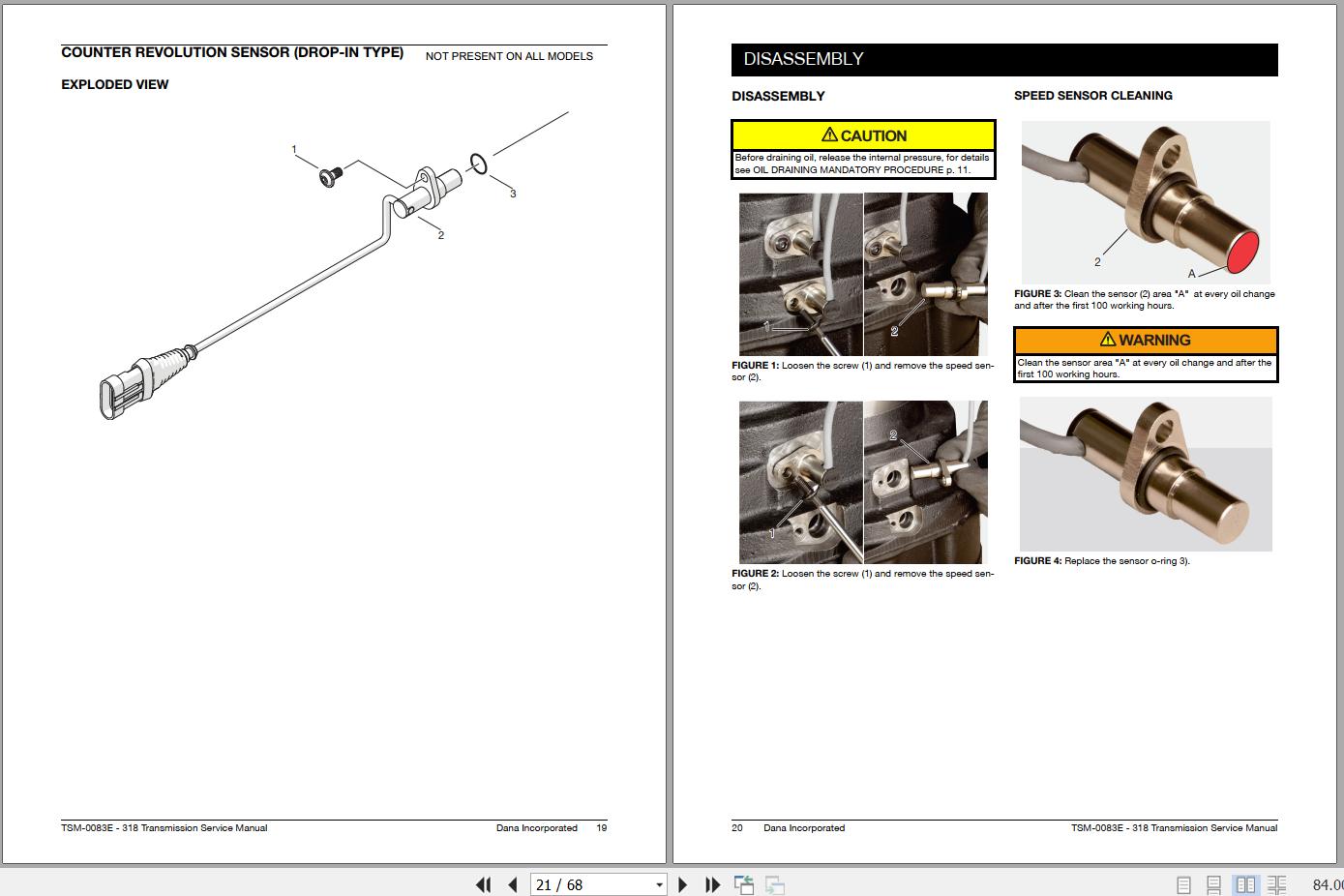The width and height of the screenshot is (1344, 896).
Task: Click the FIGURE 3 speed sensor photo
Action: tap(1146, 202)
